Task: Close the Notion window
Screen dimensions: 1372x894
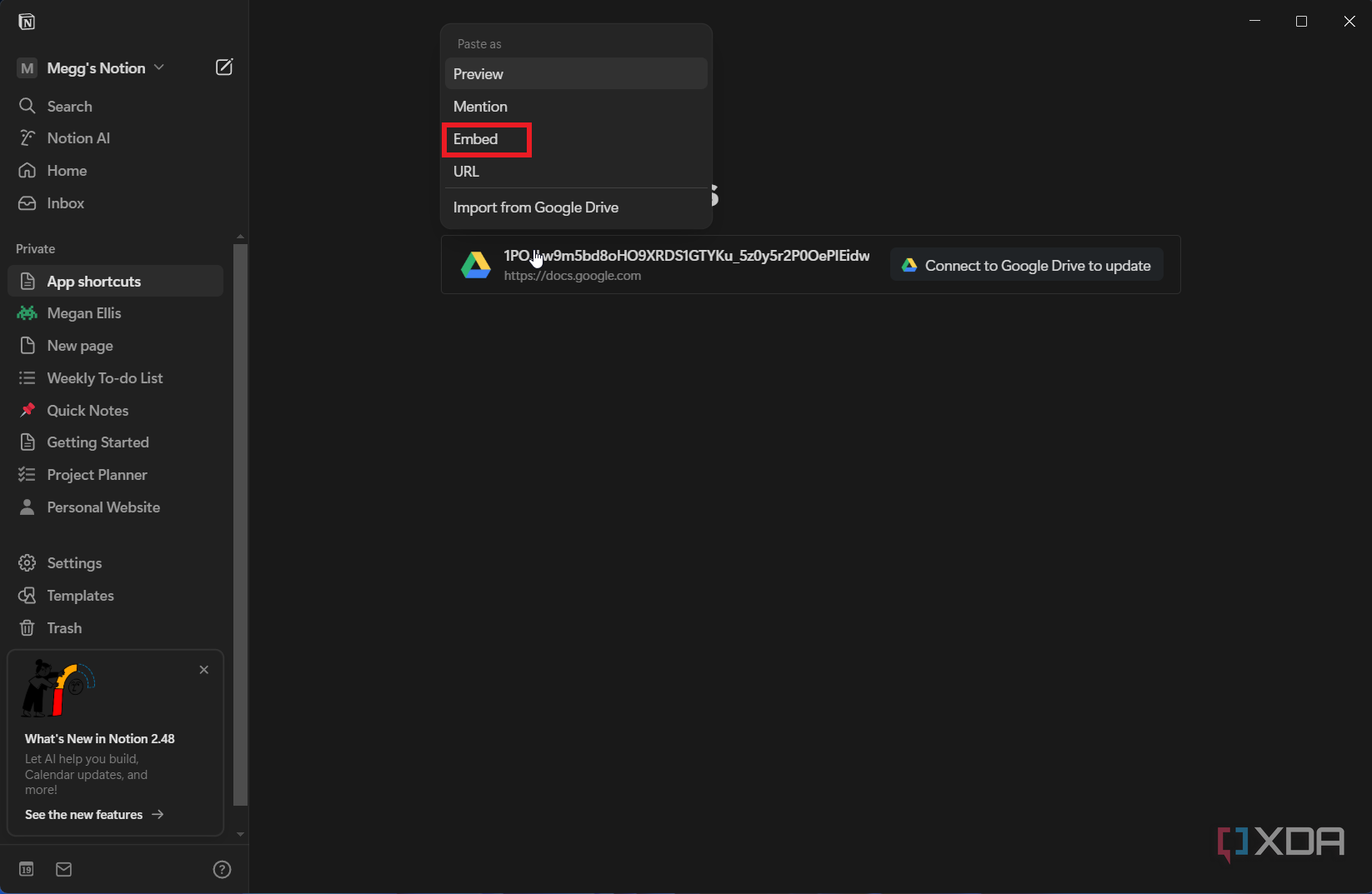Action: (x=1349, y=21)
